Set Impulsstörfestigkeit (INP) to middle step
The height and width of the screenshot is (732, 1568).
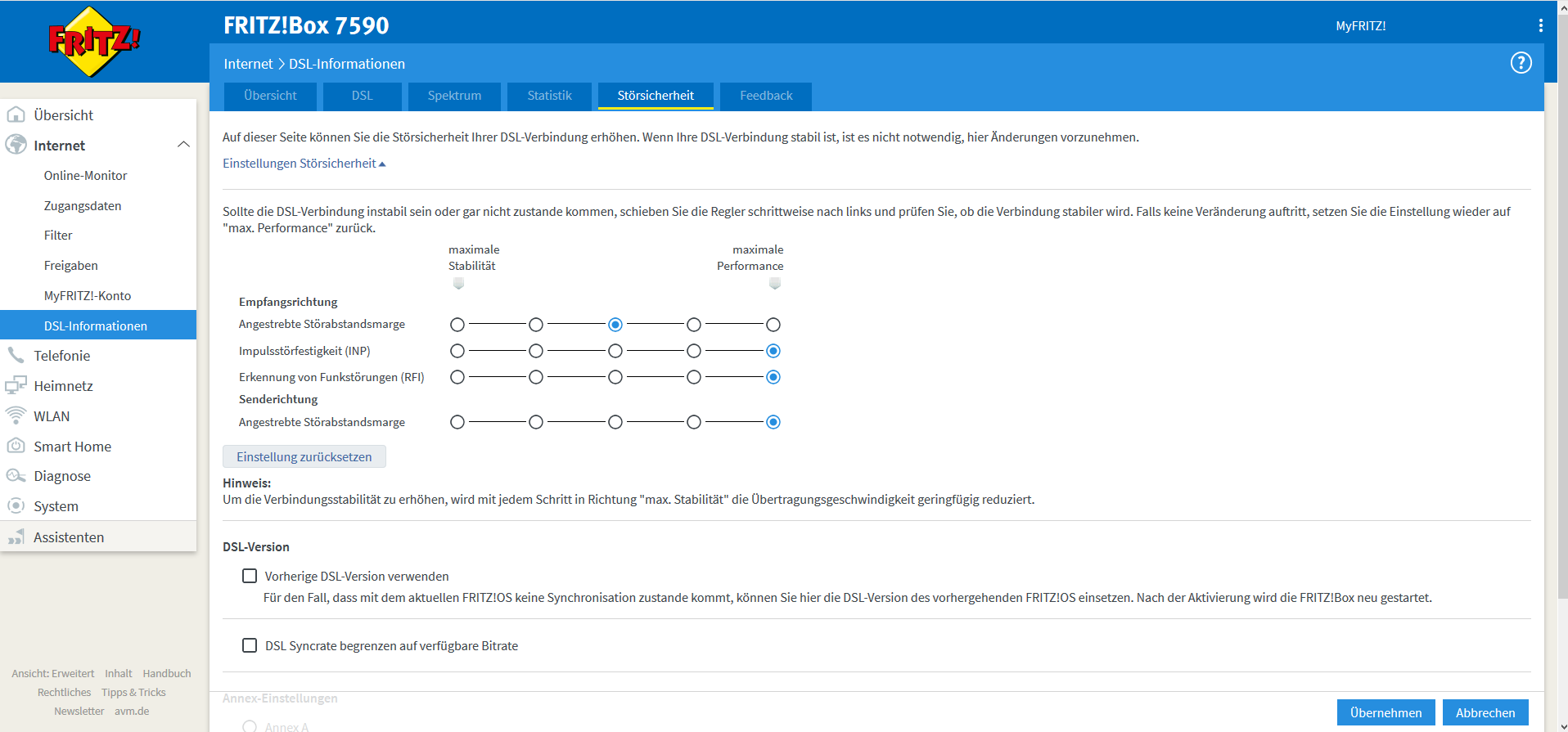click(615, 351)
